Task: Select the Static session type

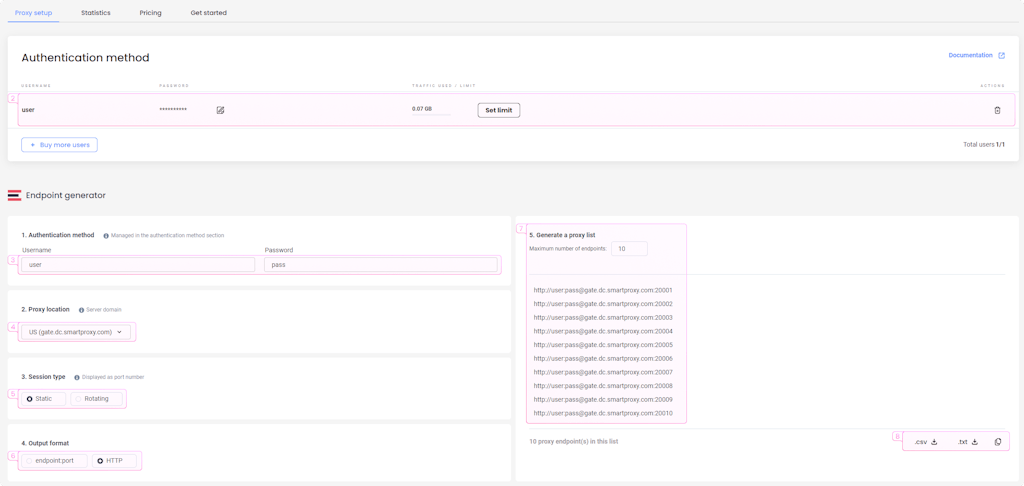Action: [x=44, y=398]
